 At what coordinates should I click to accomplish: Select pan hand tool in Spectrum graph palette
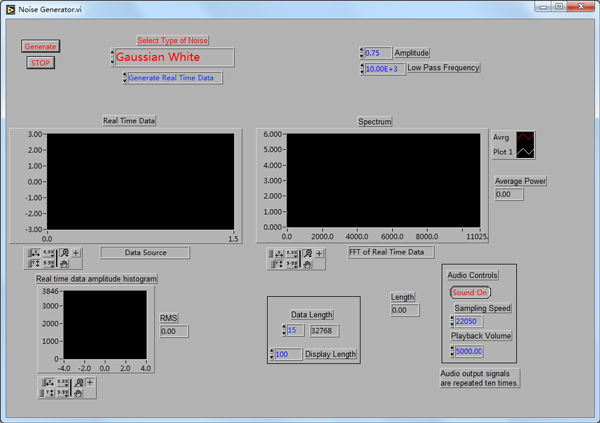click(306, 265)
